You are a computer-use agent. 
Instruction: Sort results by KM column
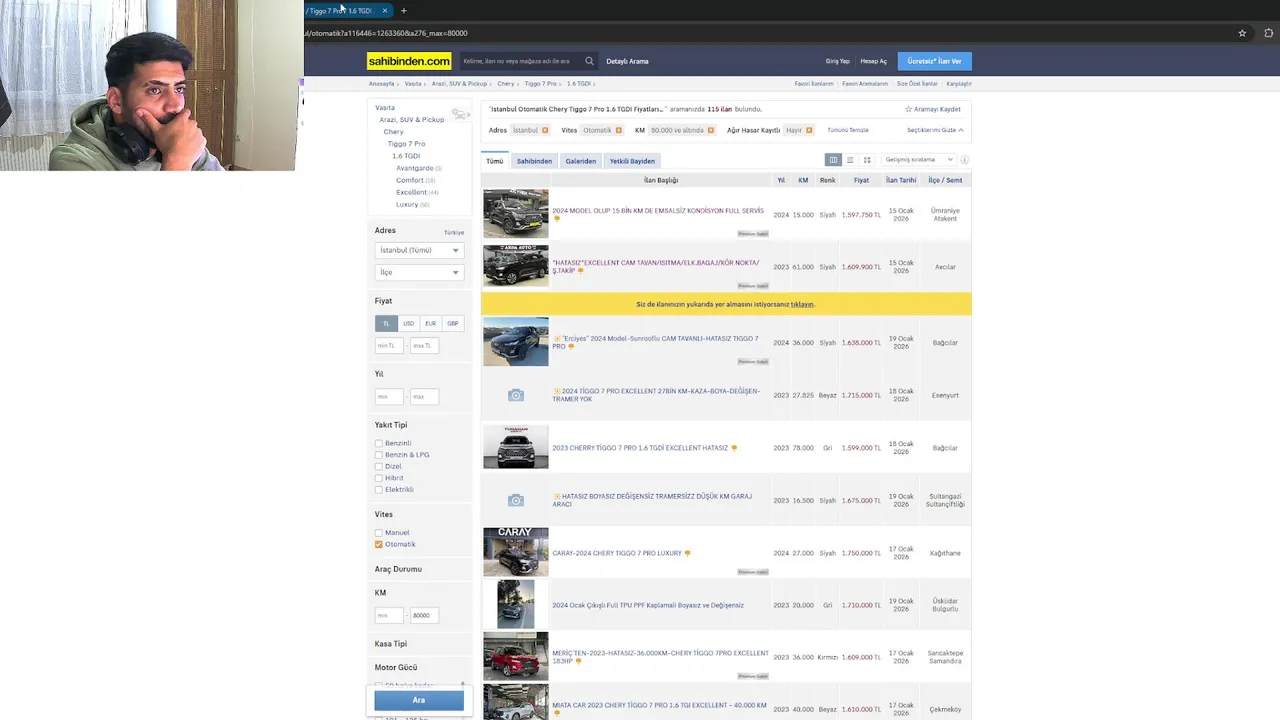tap(803, 180)
